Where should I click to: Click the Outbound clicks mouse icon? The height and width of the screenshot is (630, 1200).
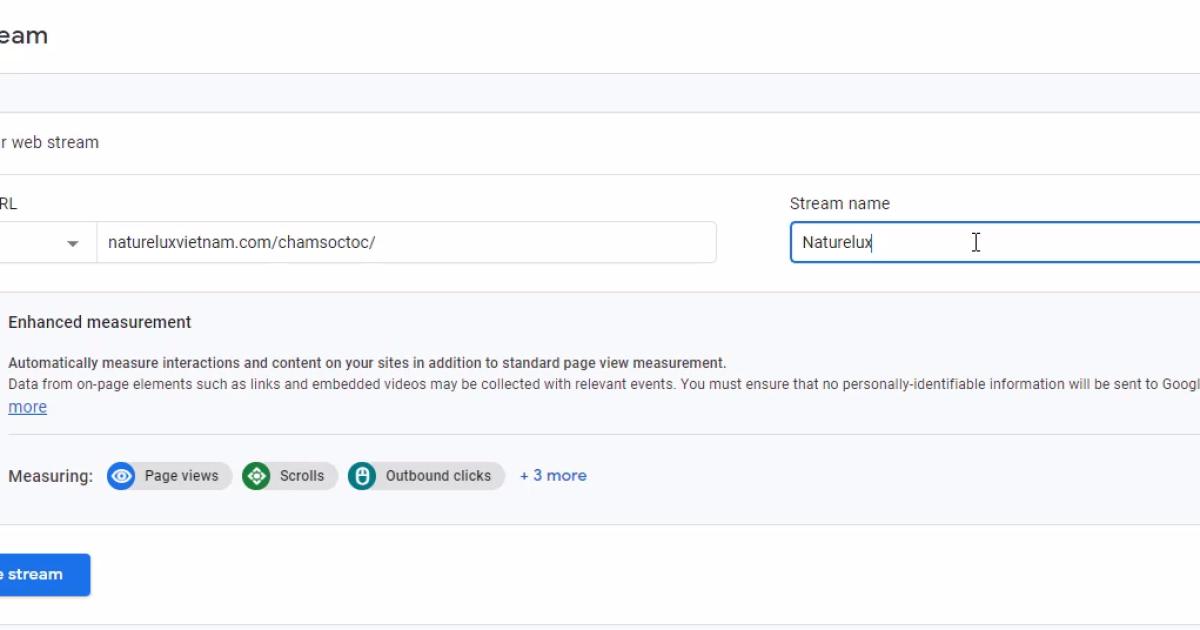coord(361,476)
